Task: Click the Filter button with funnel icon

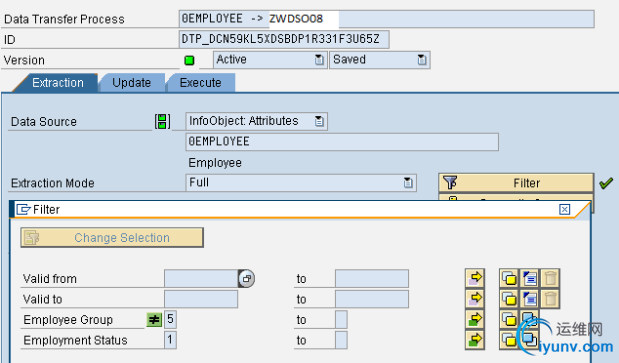Action: tap(516, 183)
